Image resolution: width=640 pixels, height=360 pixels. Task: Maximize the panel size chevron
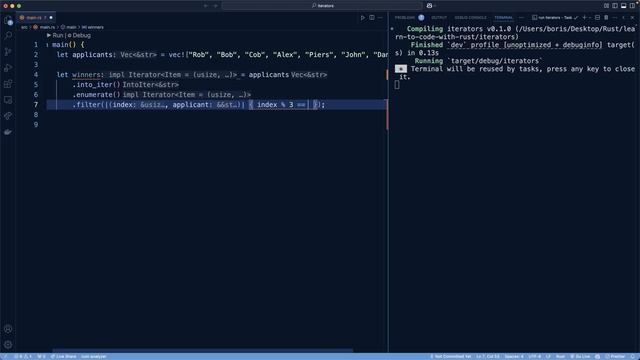coord(624,18)
